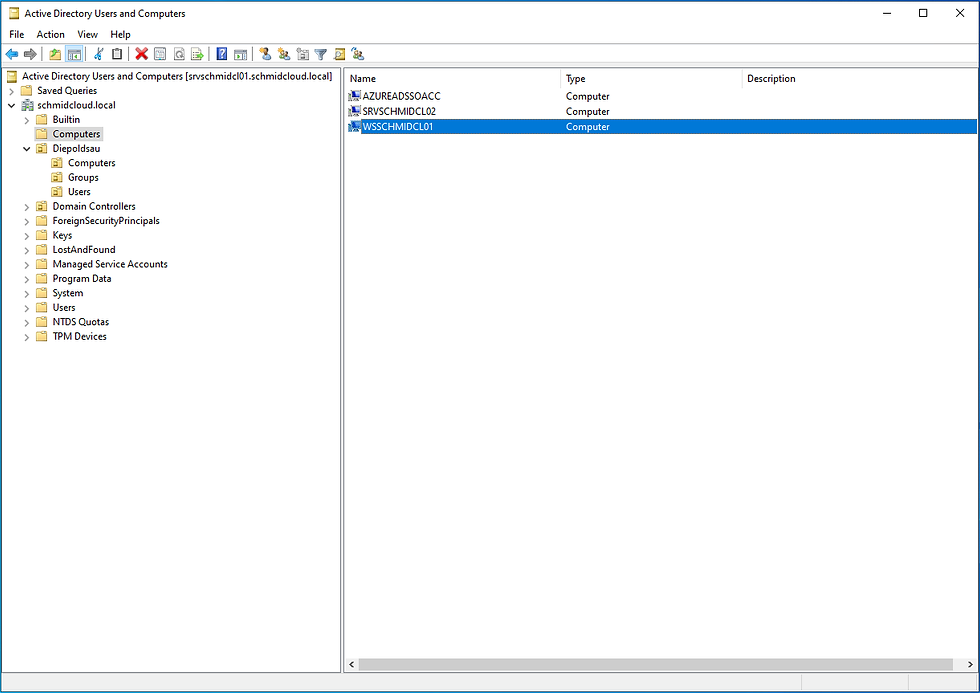Select Users under Diepoldsau
This screenshot has height=693, width=980.
79,192
